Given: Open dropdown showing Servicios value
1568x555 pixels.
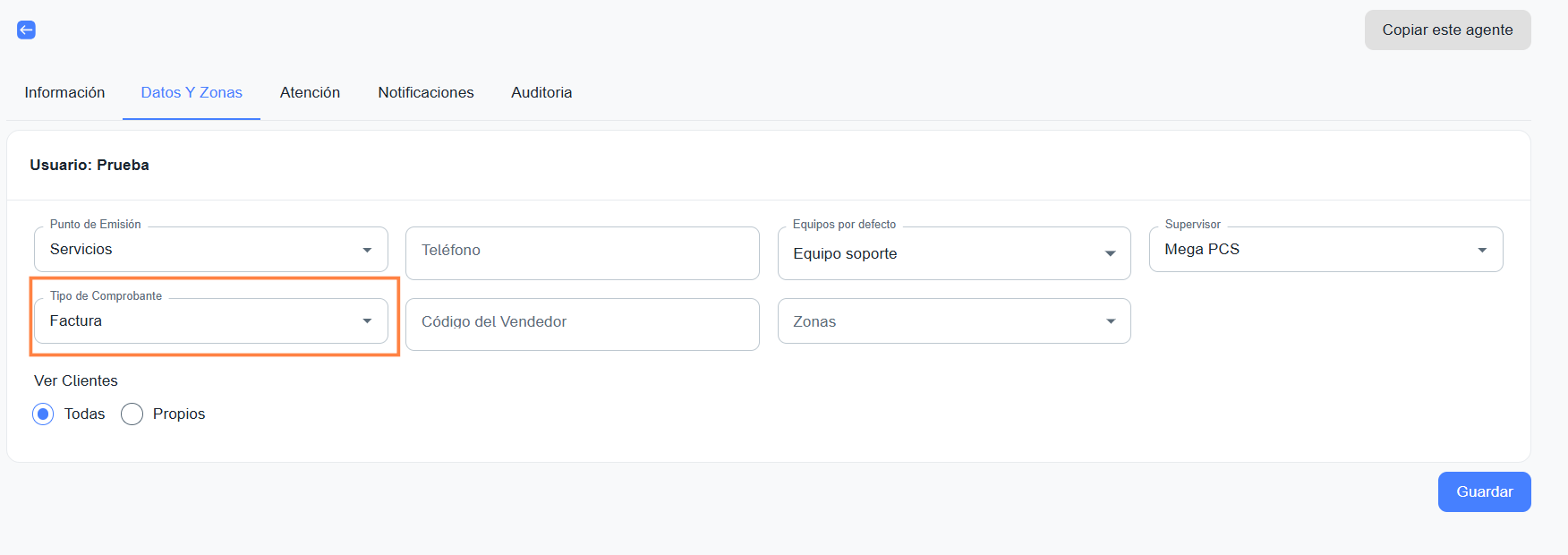Looking at the screenshot, I should pos(197,250).
